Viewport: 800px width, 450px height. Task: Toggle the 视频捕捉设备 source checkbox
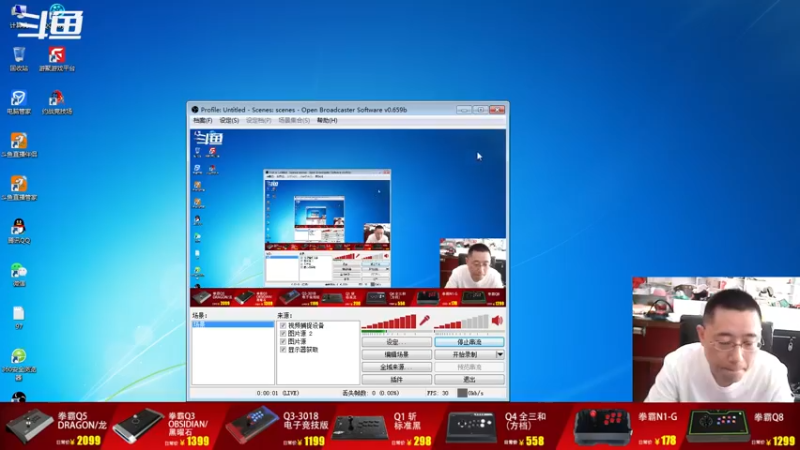(283, 326)
